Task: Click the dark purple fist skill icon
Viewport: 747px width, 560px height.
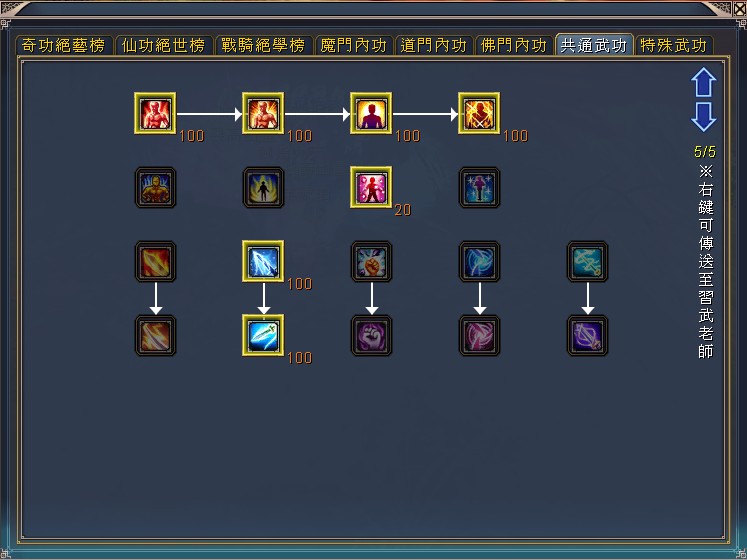Action: pyautogui.click(x=371, y=335)
